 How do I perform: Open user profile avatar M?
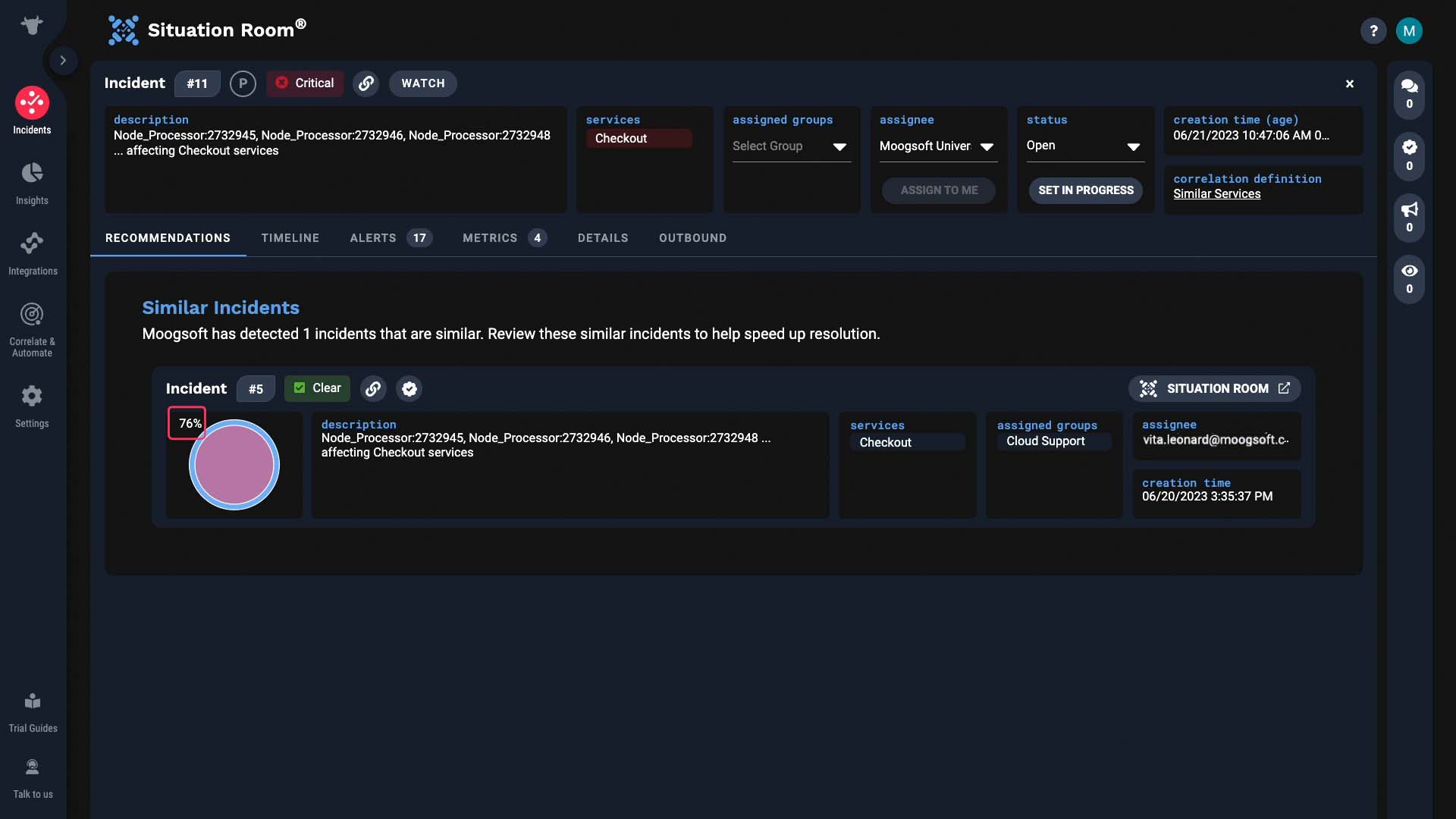pos(1409,31)
